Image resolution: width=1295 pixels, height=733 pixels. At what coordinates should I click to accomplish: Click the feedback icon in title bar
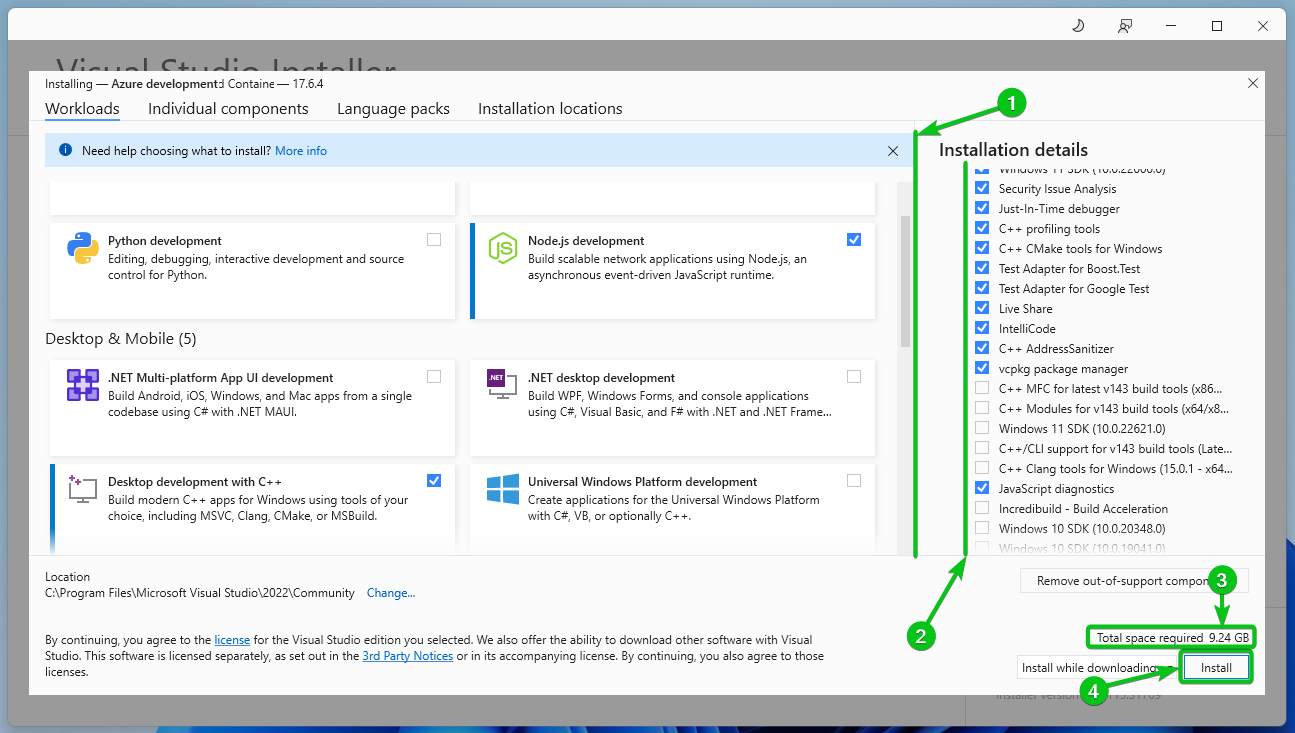click(x=1126, y=26)
